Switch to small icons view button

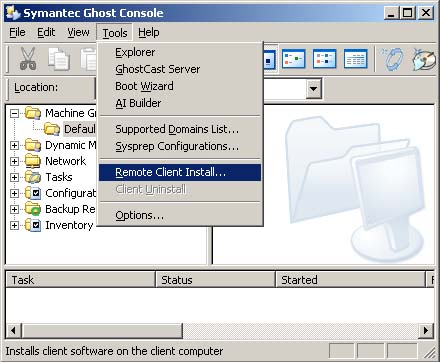(293, 59)
